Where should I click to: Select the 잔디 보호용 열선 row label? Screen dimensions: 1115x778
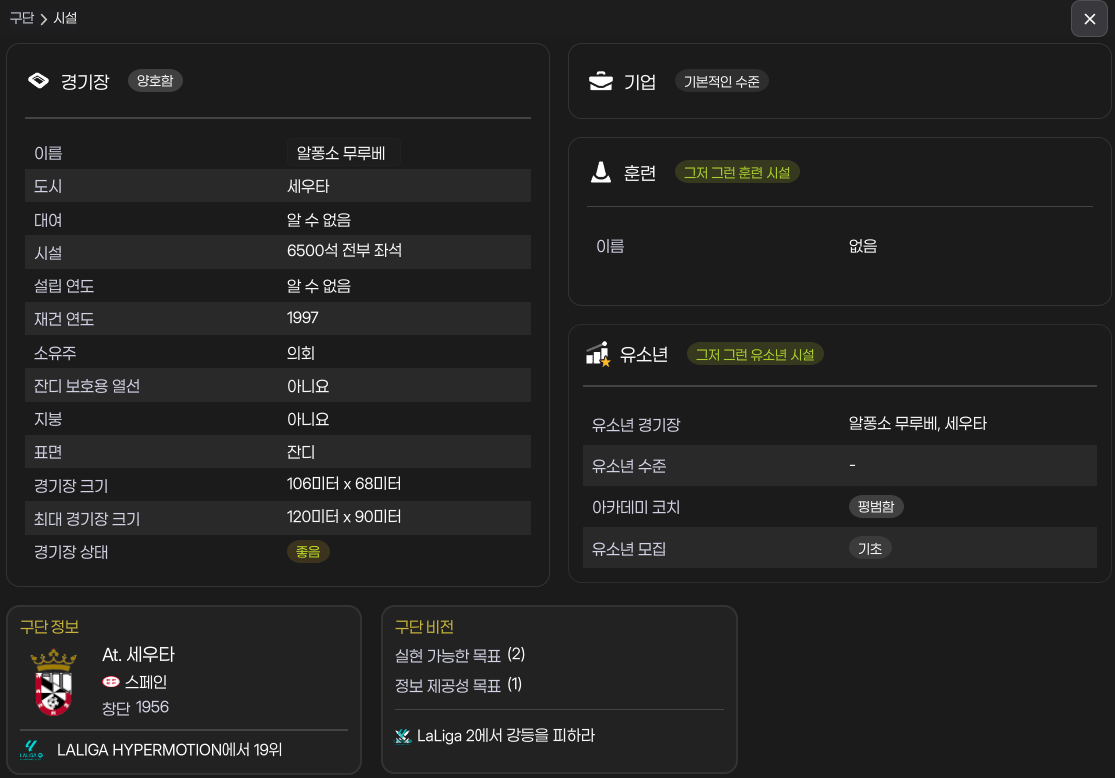pos(87,386)
